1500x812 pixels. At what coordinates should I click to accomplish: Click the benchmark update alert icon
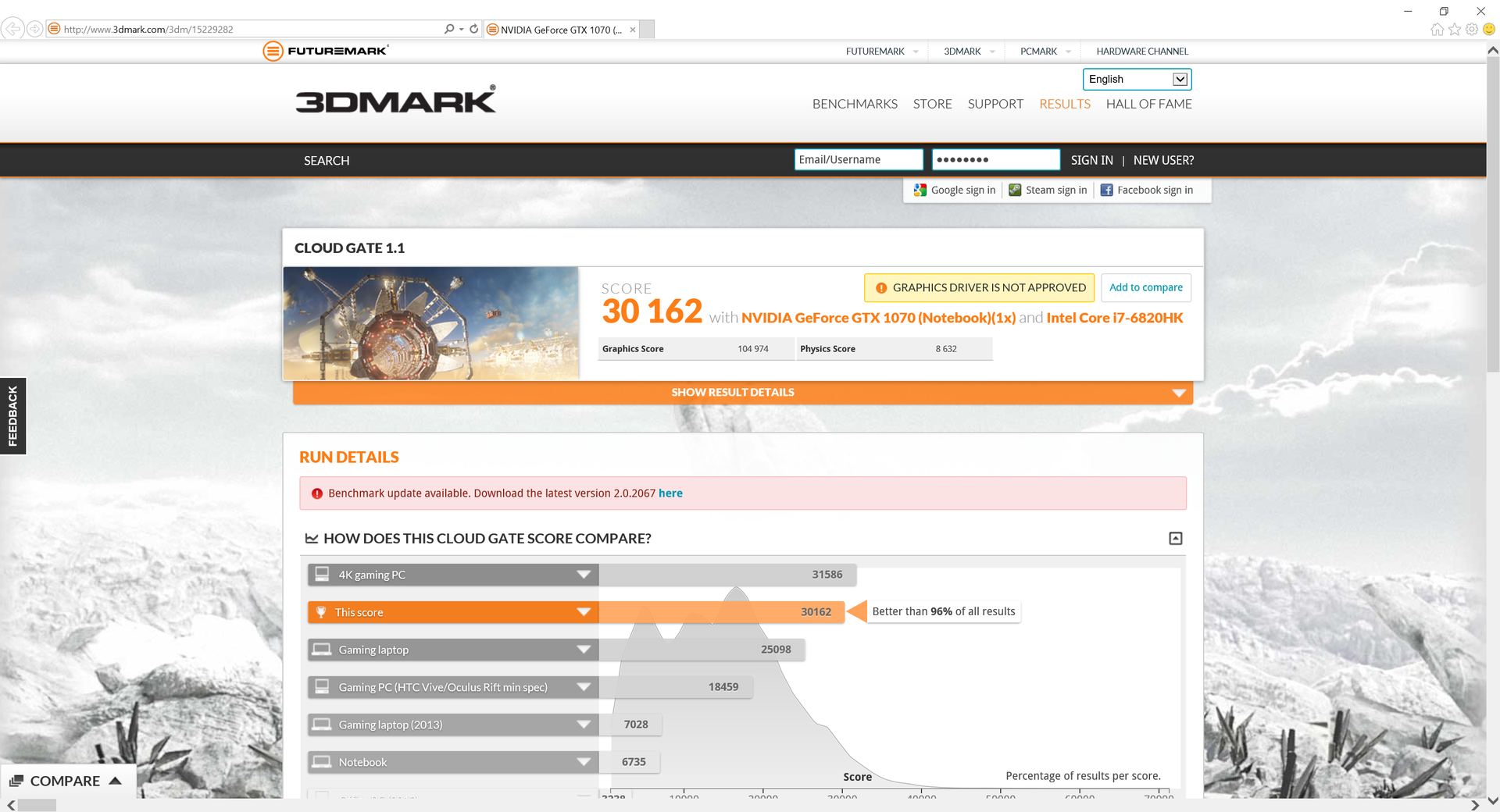tap(317, 493)
